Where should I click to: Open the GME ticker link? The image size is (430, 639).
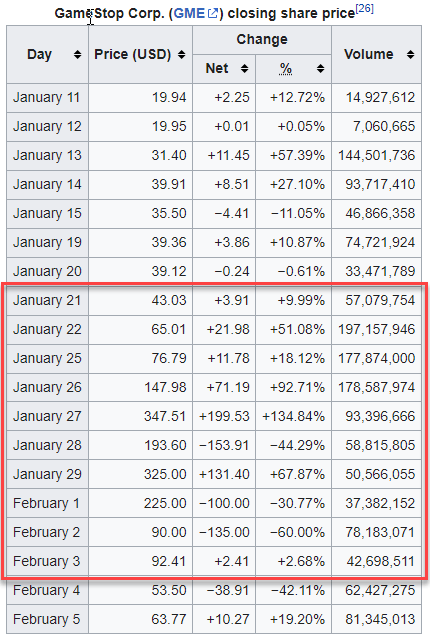[190, 13]
